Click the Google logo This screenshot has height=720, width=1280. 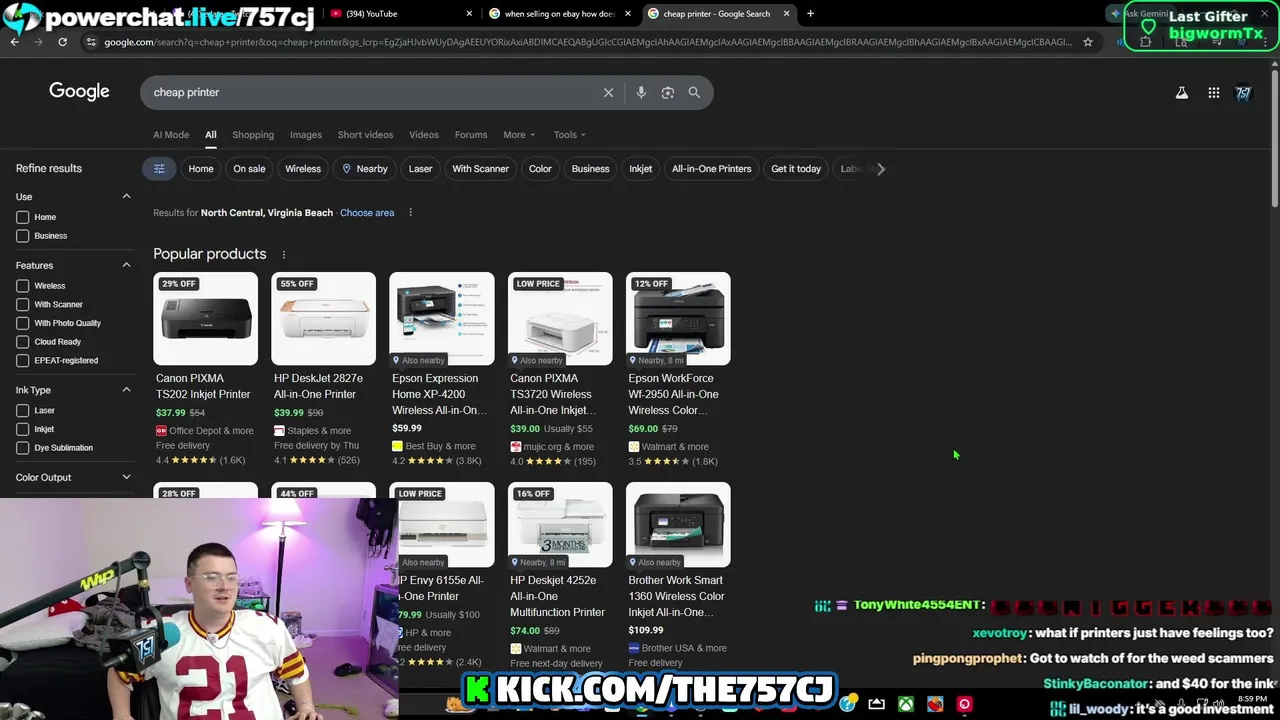click(79, 91)
